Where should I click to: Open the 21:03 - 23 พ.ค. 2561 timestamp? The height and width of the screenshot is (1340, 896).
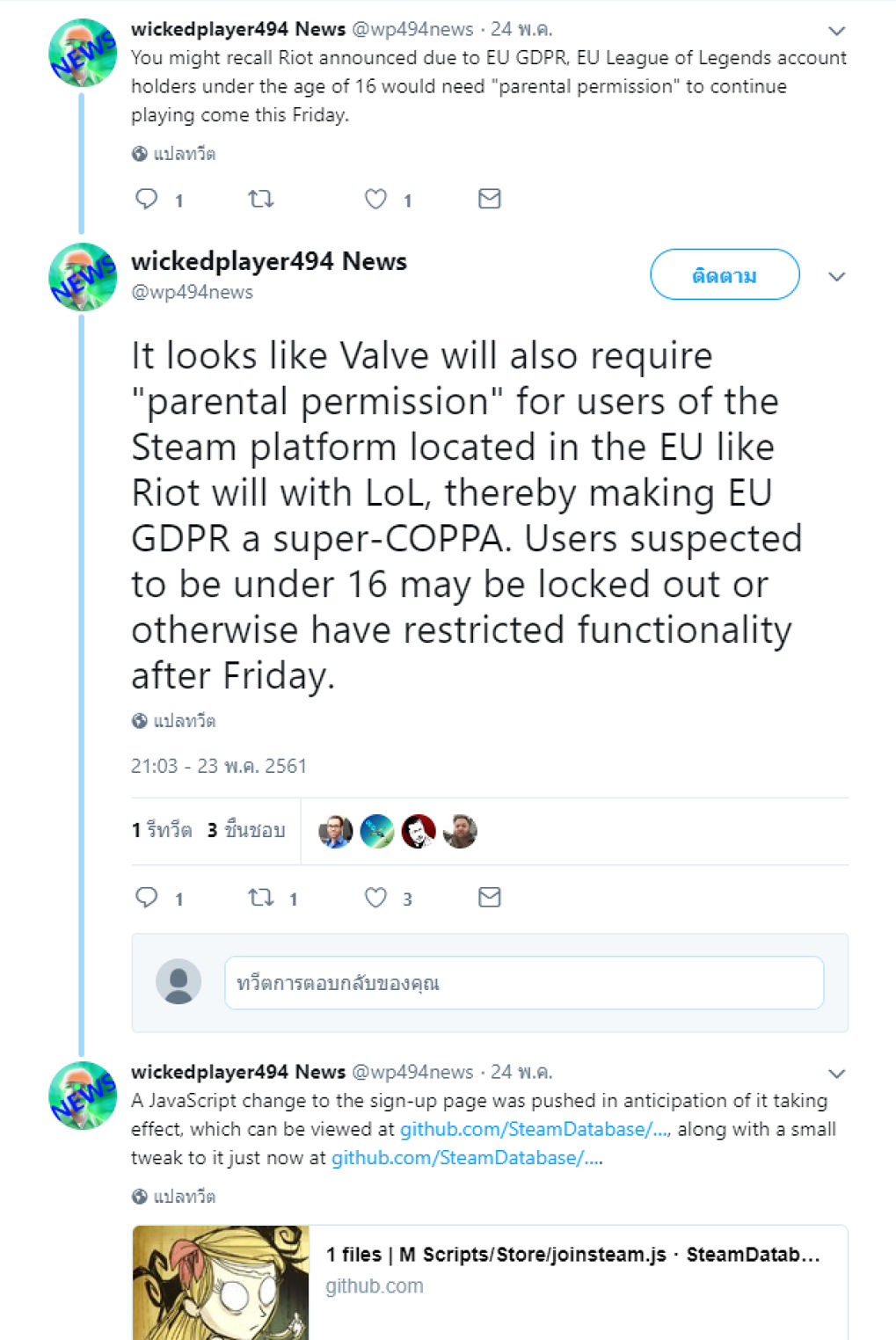tap(219, 766)
